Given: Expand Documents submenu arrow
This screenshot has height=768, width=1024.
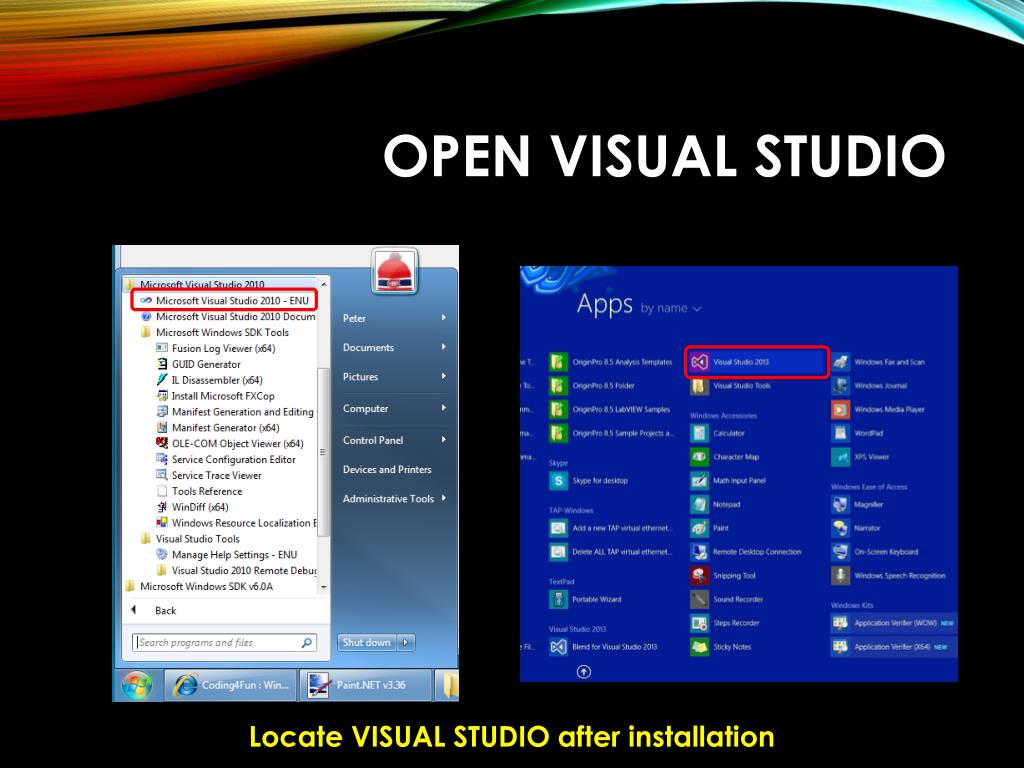Looking at the screenshot, I should (443, 347).
